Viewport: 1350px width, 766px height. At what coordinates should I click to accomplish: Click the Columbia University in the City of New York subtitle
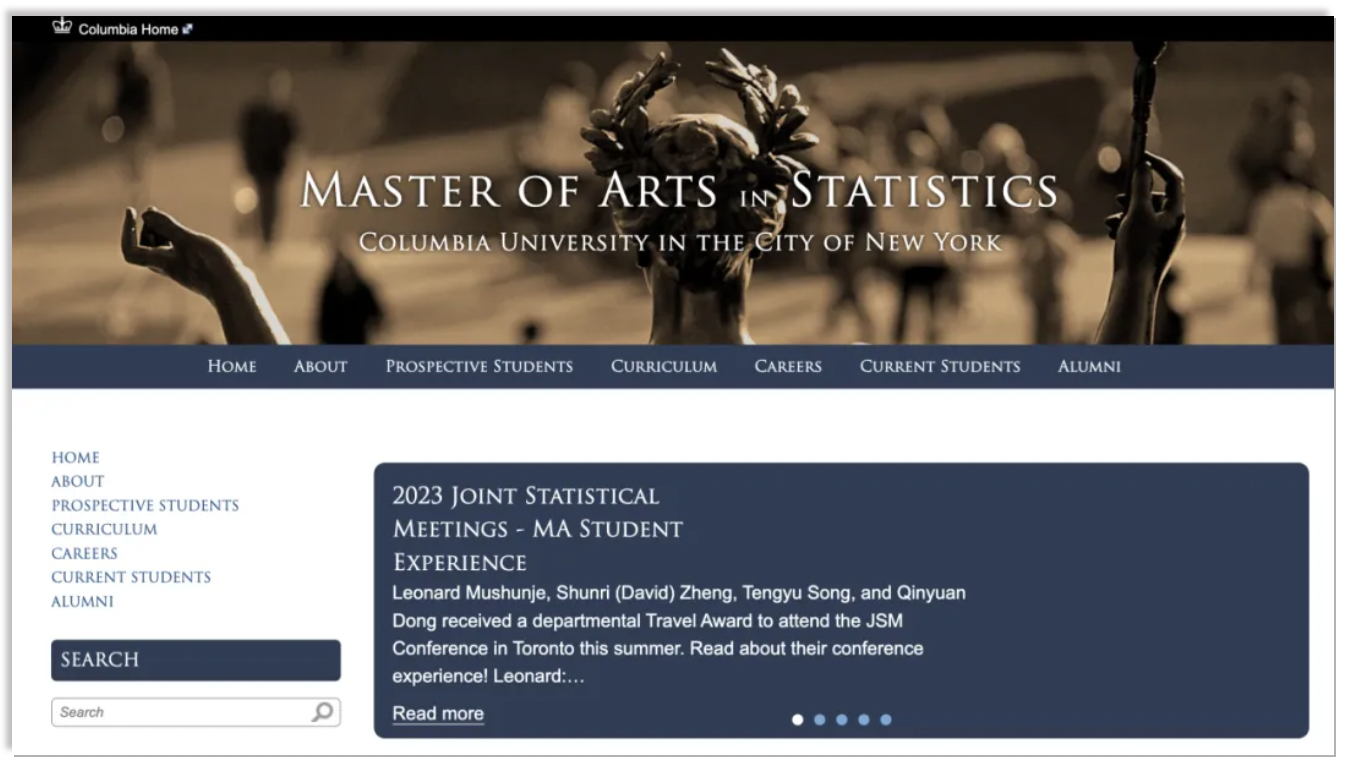680,243
